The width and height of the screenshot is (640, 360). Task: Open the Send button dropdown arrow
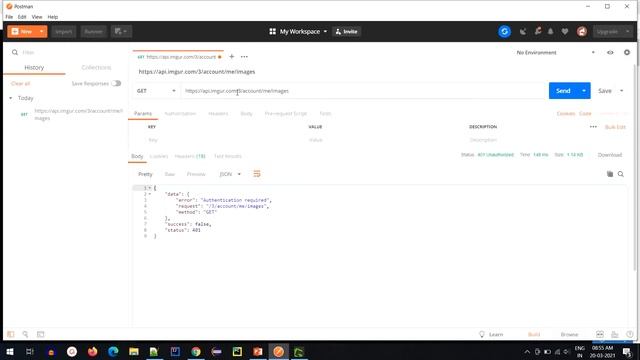[584, 91]
